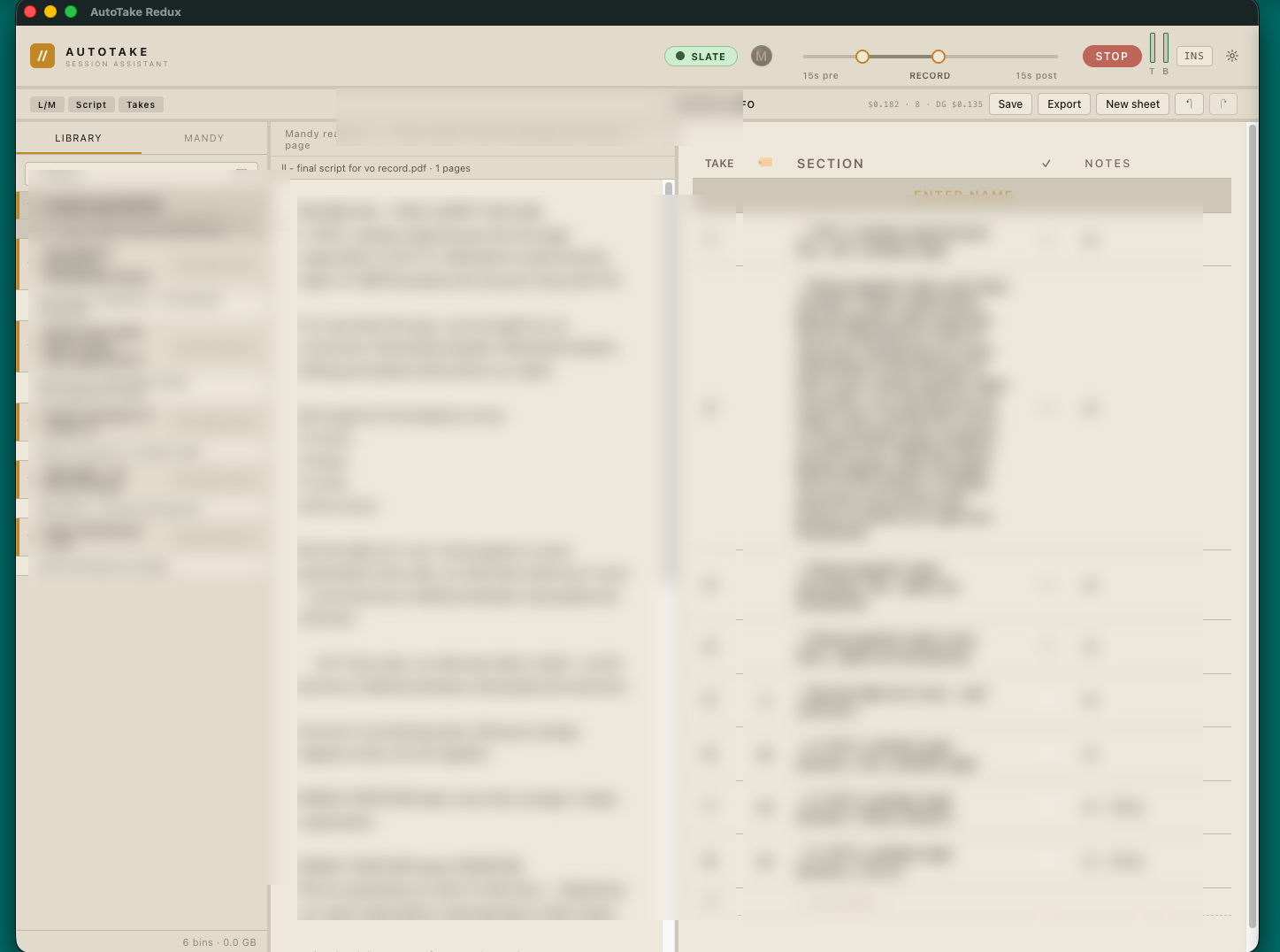The height and width of the screenshot is (952, 1280).
Task: Click the pre-roll slider handle
Action: (862, 57)
